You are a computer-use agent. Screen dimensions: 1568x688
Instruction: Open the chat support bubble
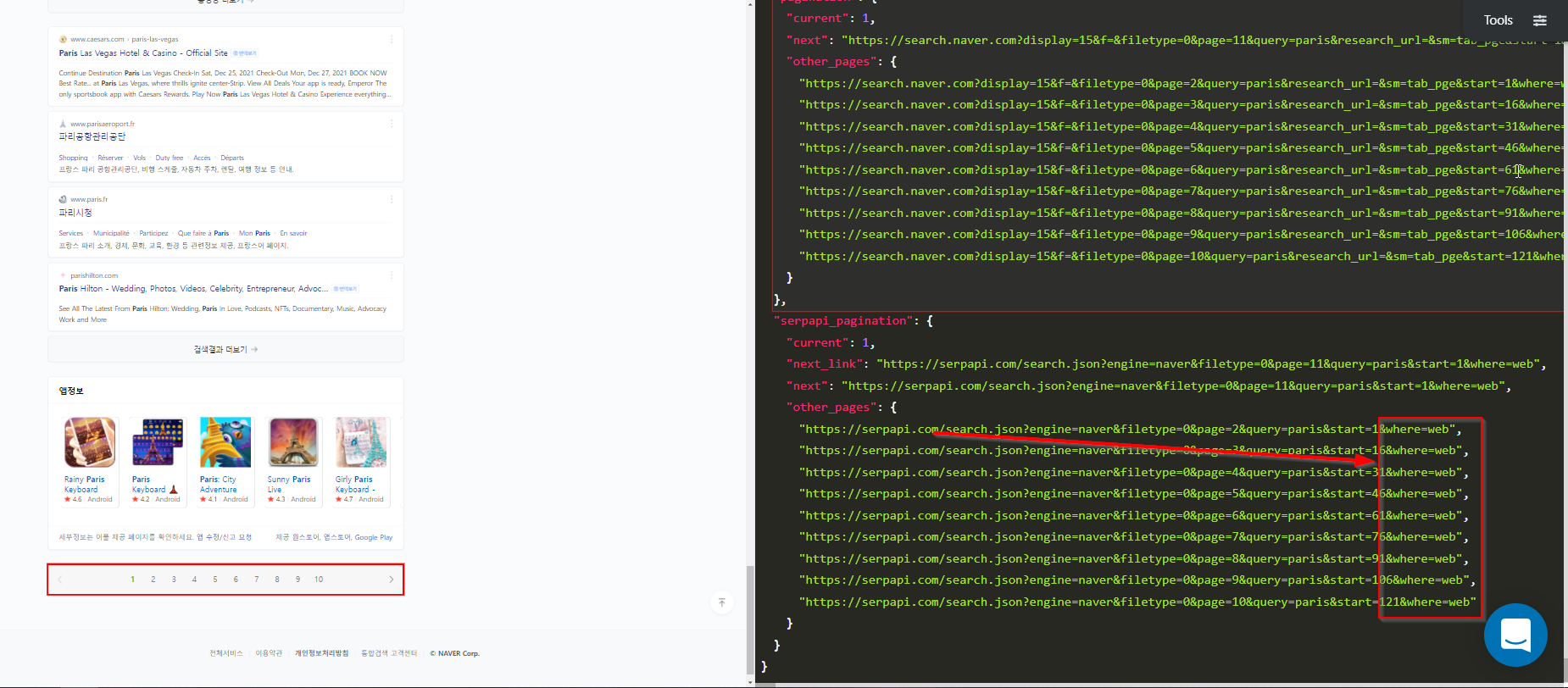point(1515,635)
